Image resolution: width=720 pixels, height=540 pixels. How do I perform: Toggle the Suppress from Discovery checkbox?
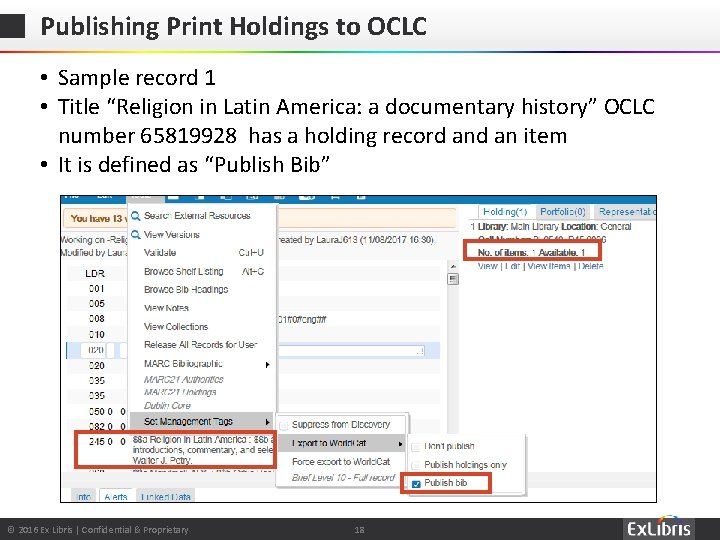284,425
